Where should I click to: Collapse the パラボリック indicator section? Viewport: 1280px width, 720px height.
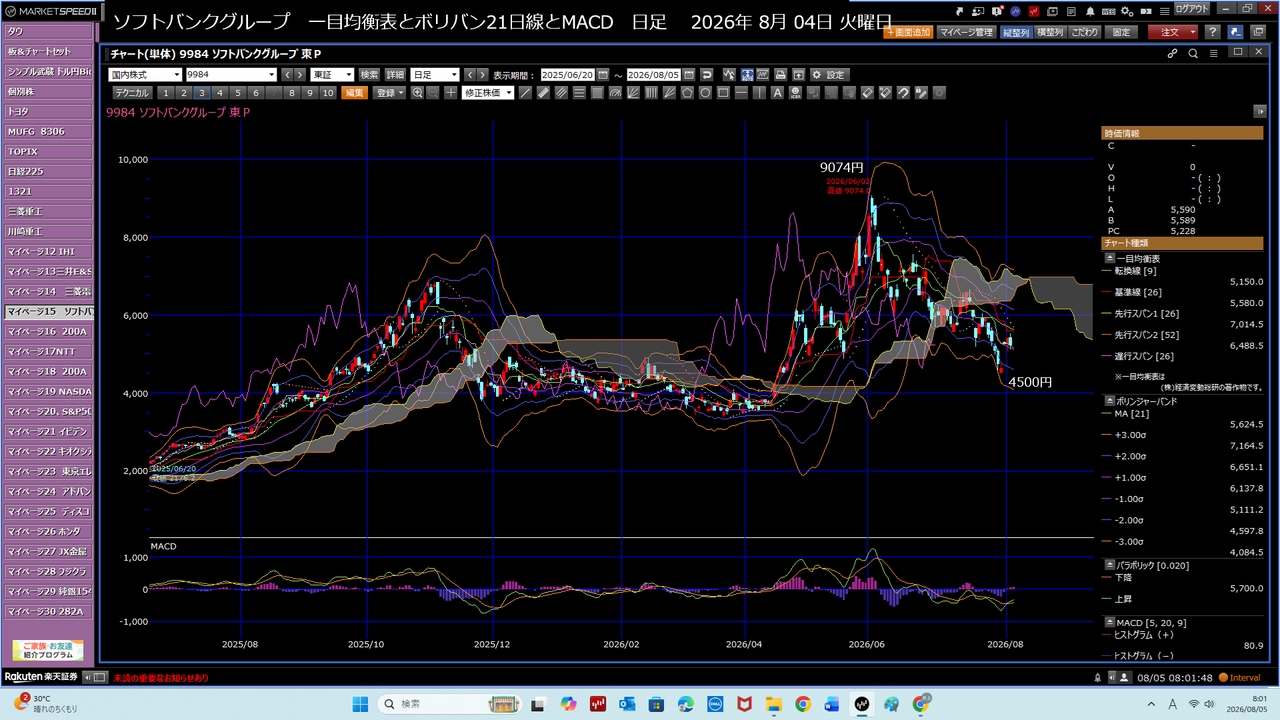pyautogui.click(x=1109, y=565)
